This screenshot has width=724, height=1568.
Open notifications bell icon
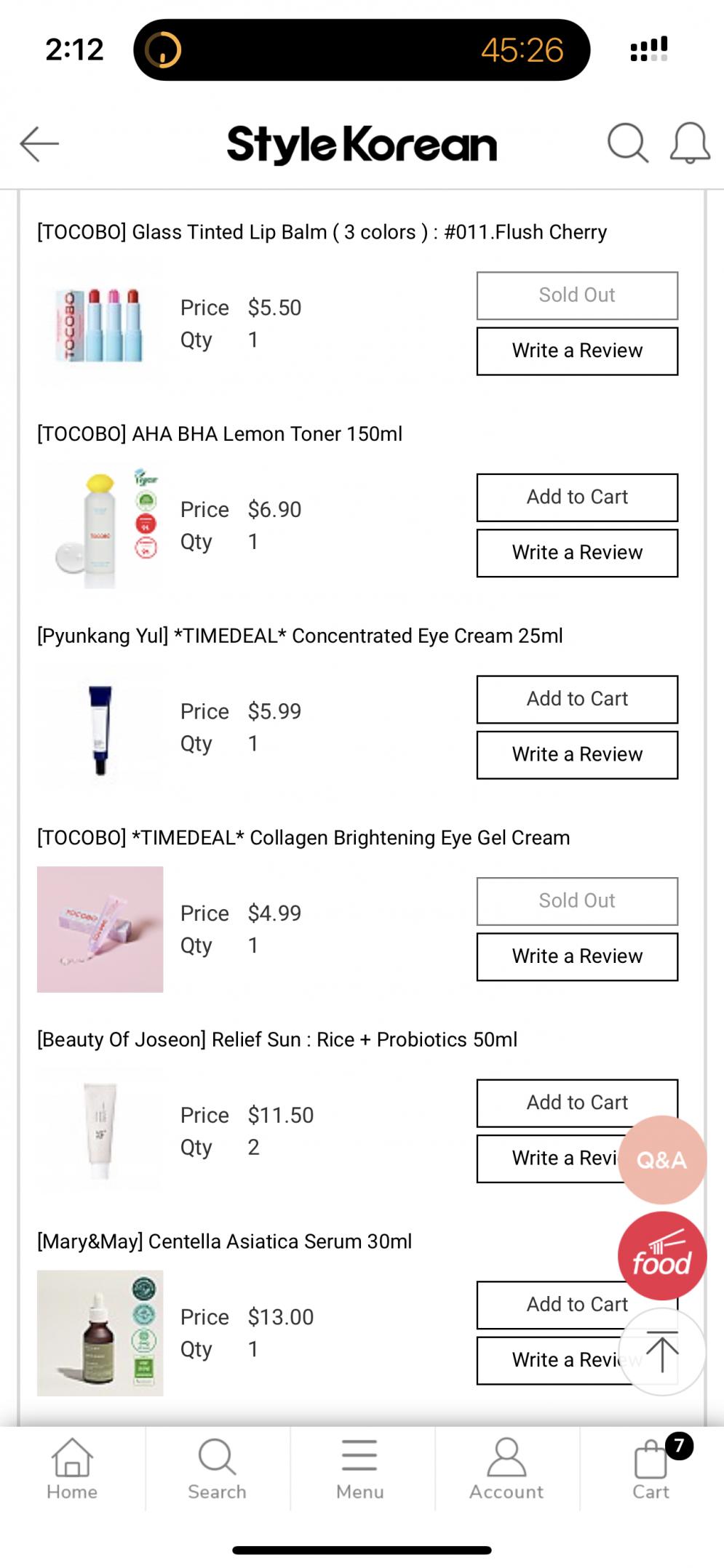point(689,143)
